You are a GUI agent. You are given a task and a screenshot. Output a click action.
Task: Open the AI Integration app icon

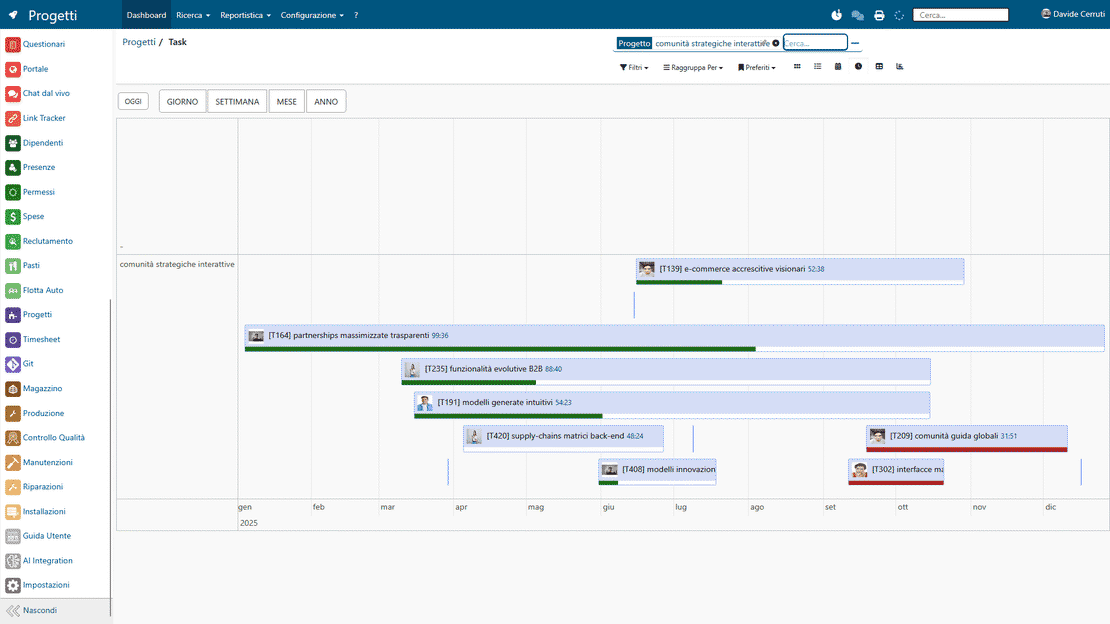click(13, 560)
